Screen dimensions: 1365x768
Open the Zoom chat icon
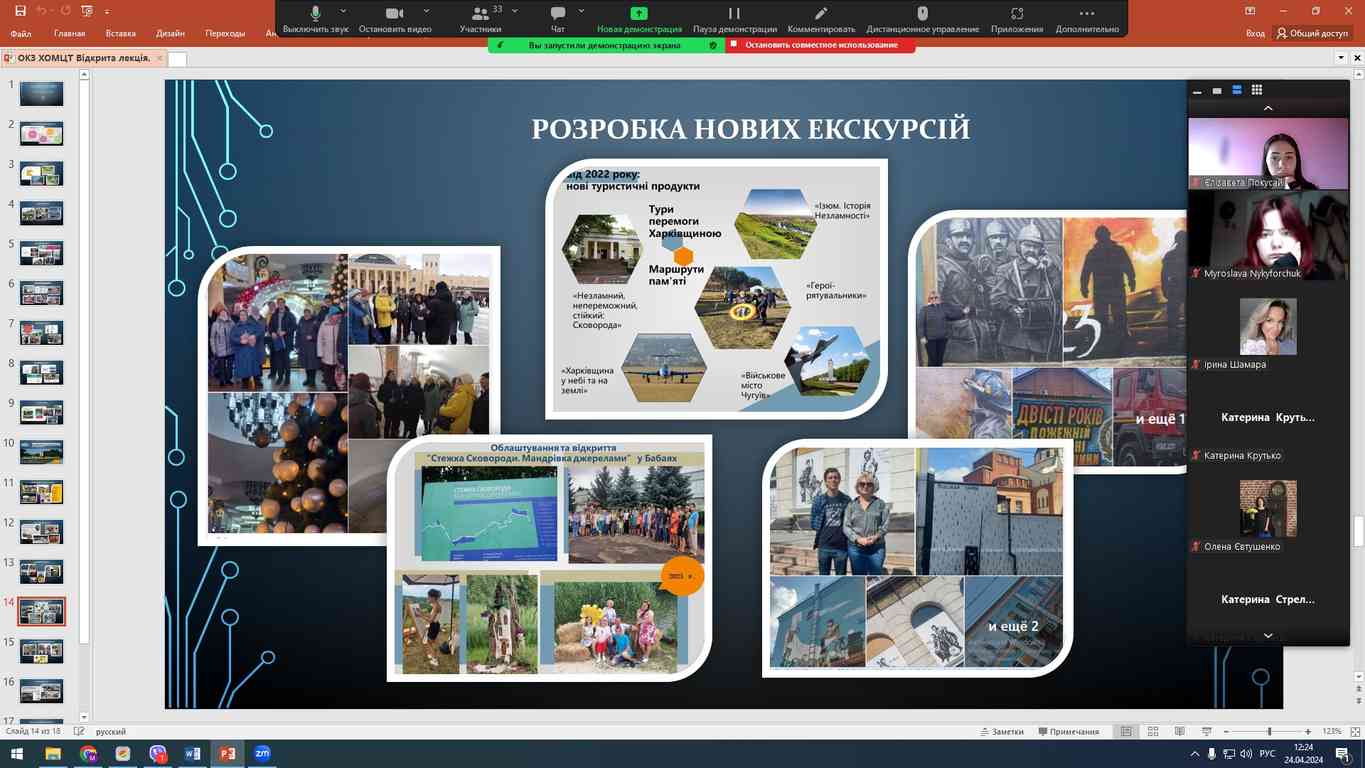pyautogui.click(x=557, y=14)
